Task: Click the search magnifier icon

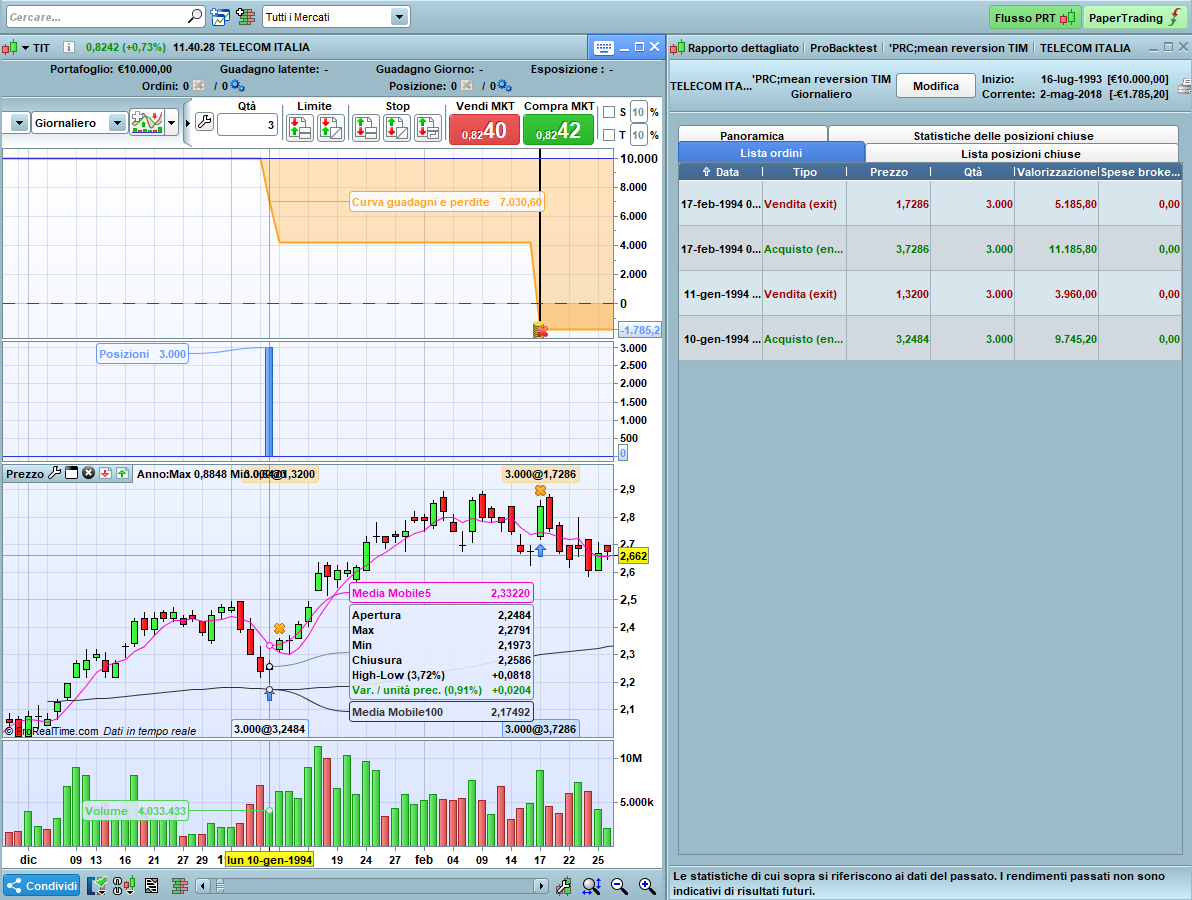Action: tap(195, 16)
